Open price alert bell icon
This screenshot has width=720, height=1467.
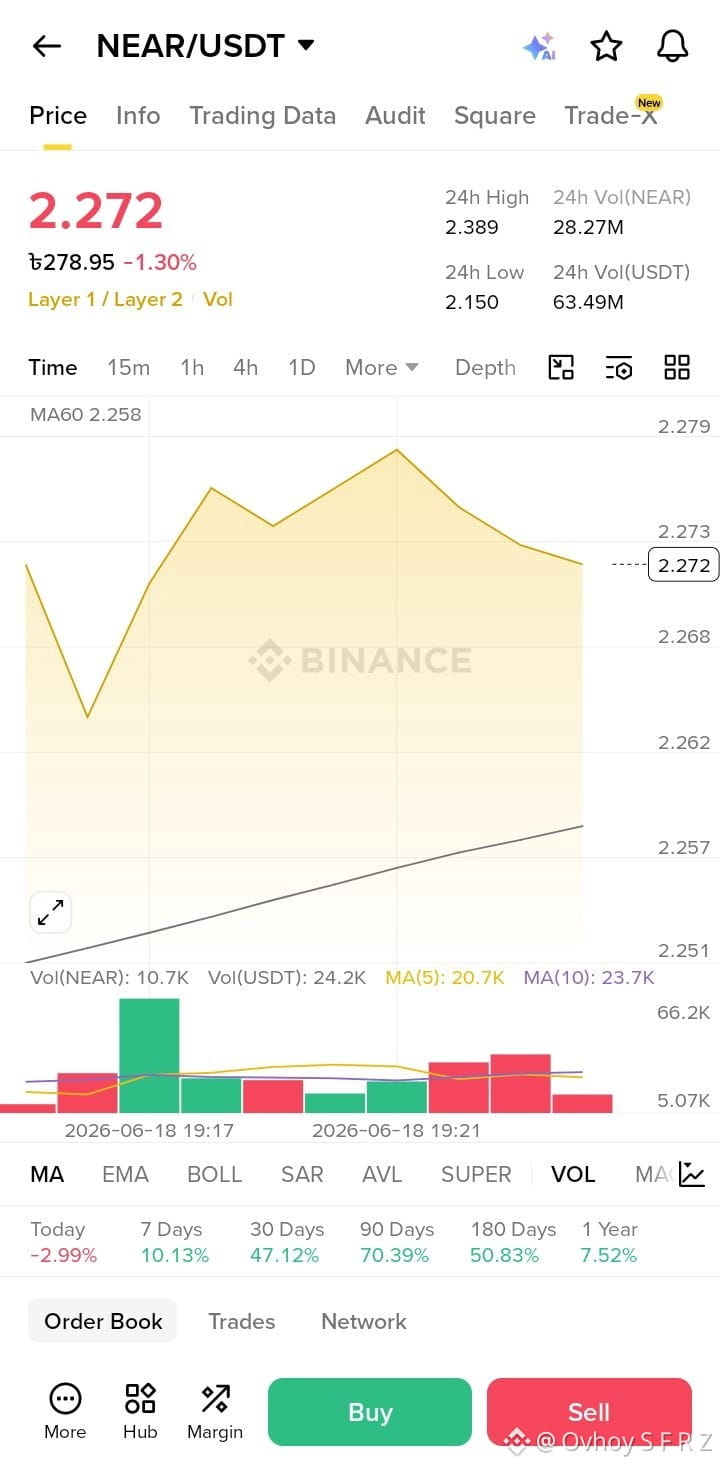coord(672,46)
